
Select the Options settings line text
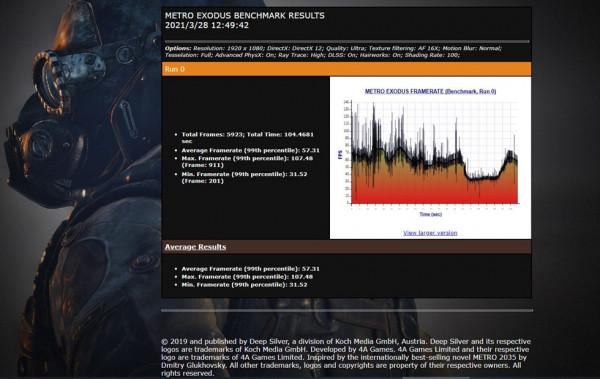333,52
